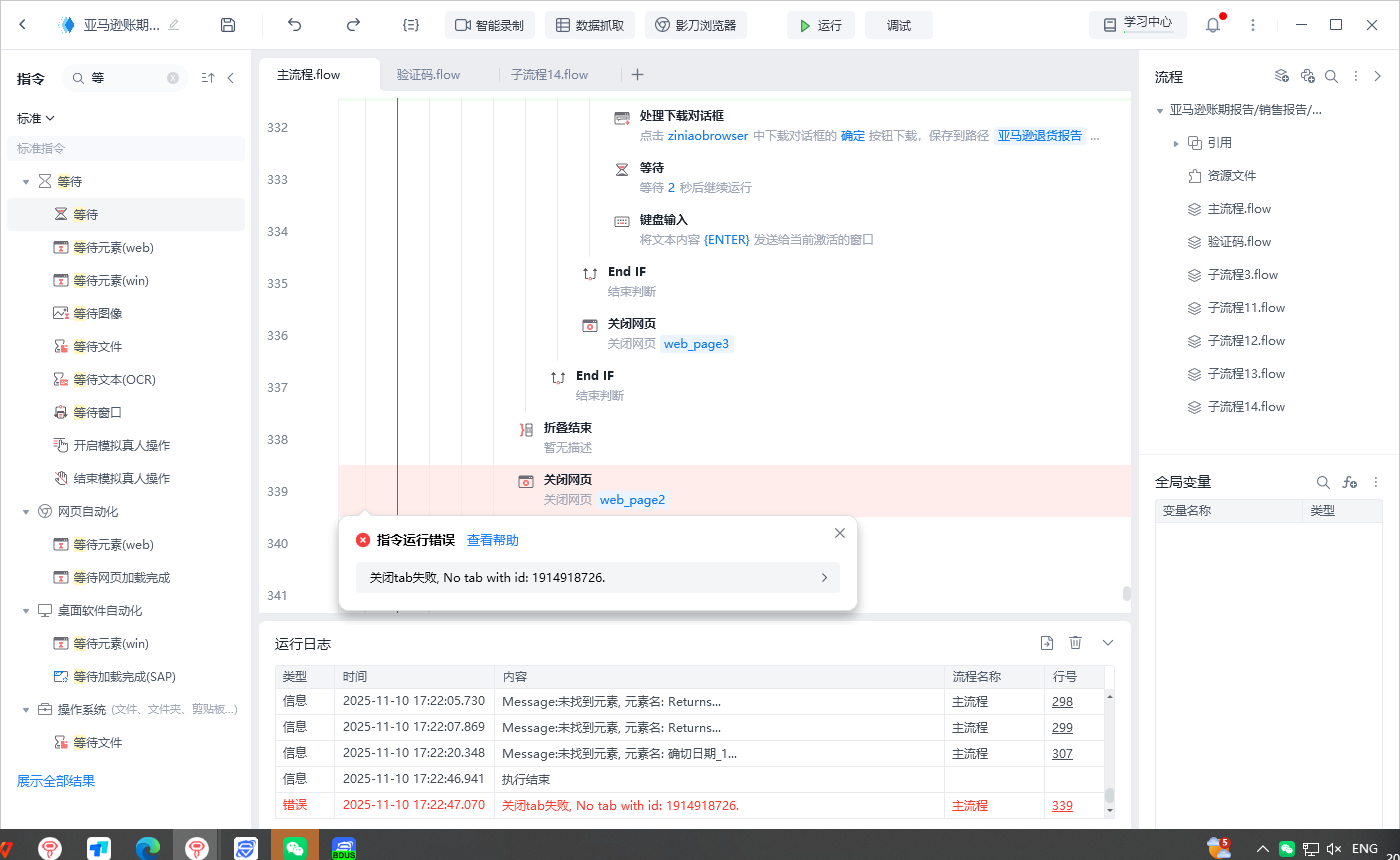Screen dimensions: 1400x860
Task: Redo the last action
Action: click(353, 25)
